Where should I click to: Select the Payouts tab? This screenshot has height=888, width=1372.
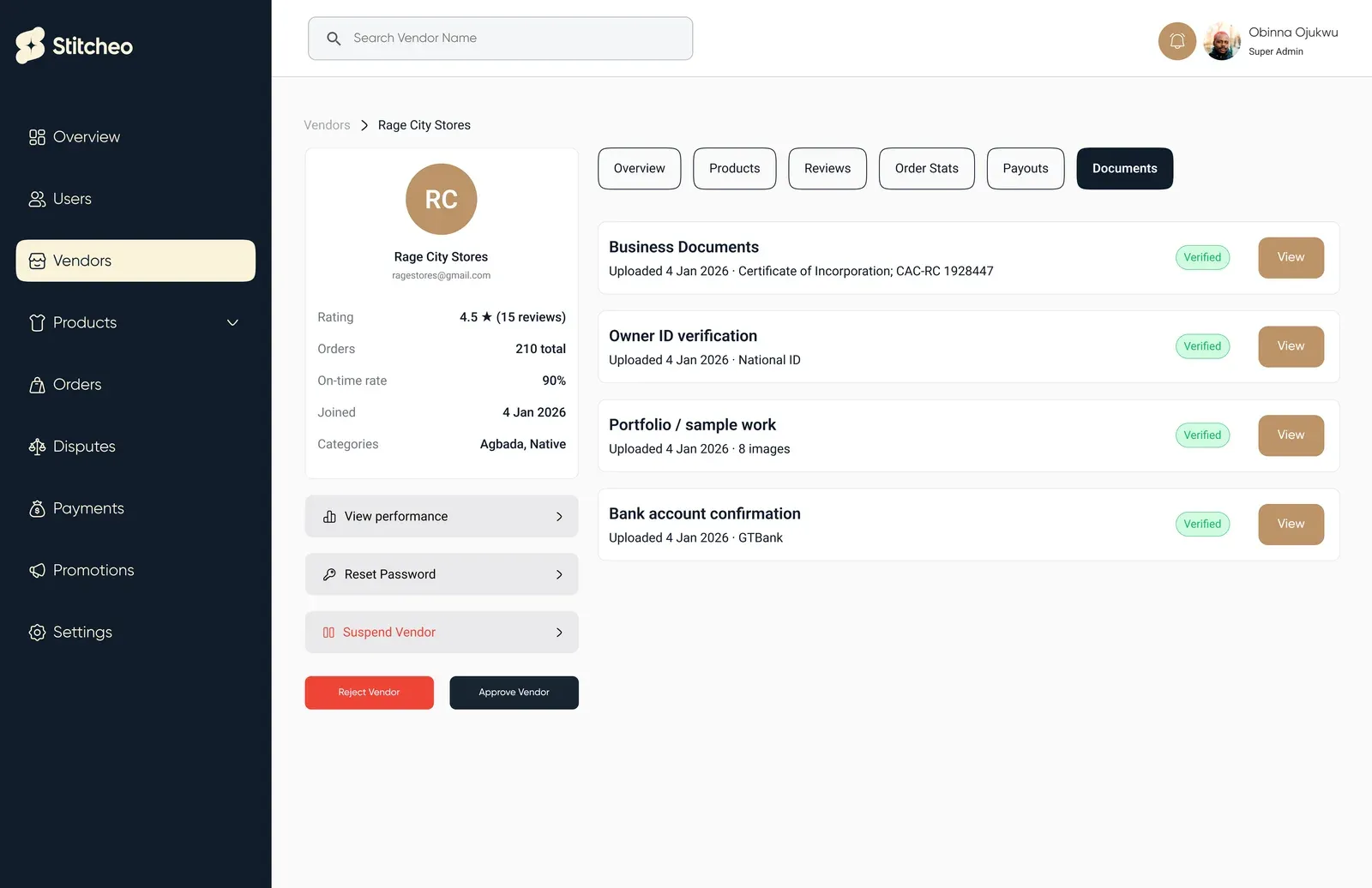tap(1026, 169)
